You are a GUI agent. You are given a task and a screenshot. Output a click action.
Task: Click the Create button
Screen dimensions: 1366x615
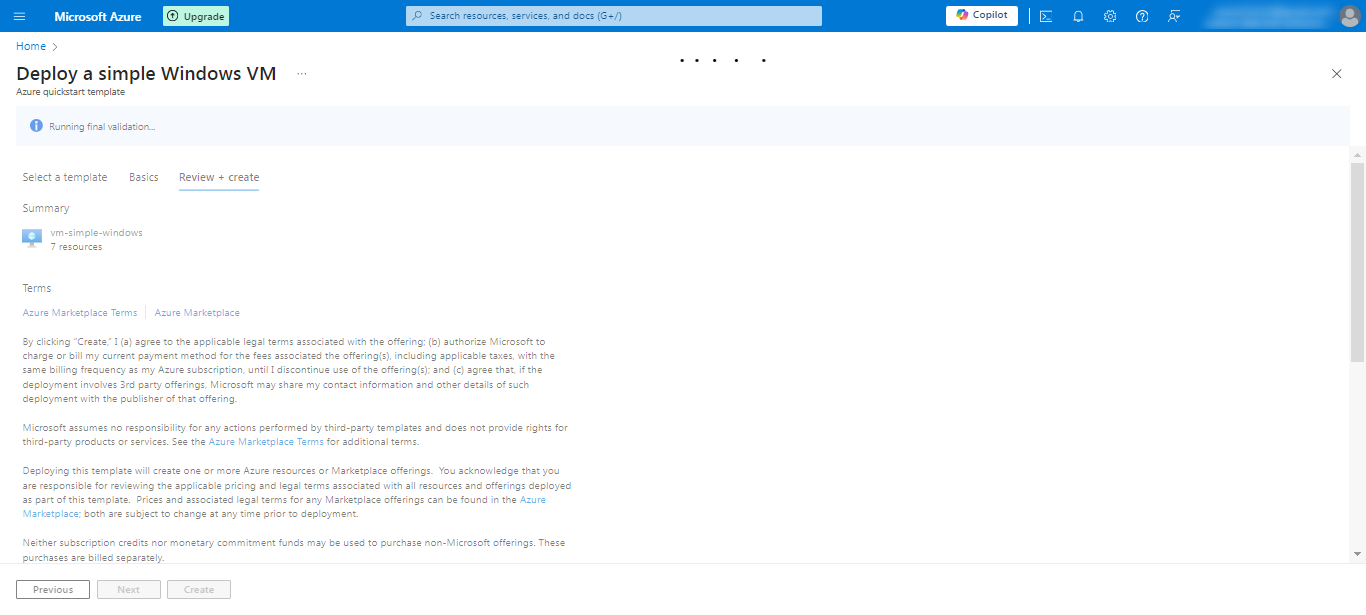coord(199,590)
